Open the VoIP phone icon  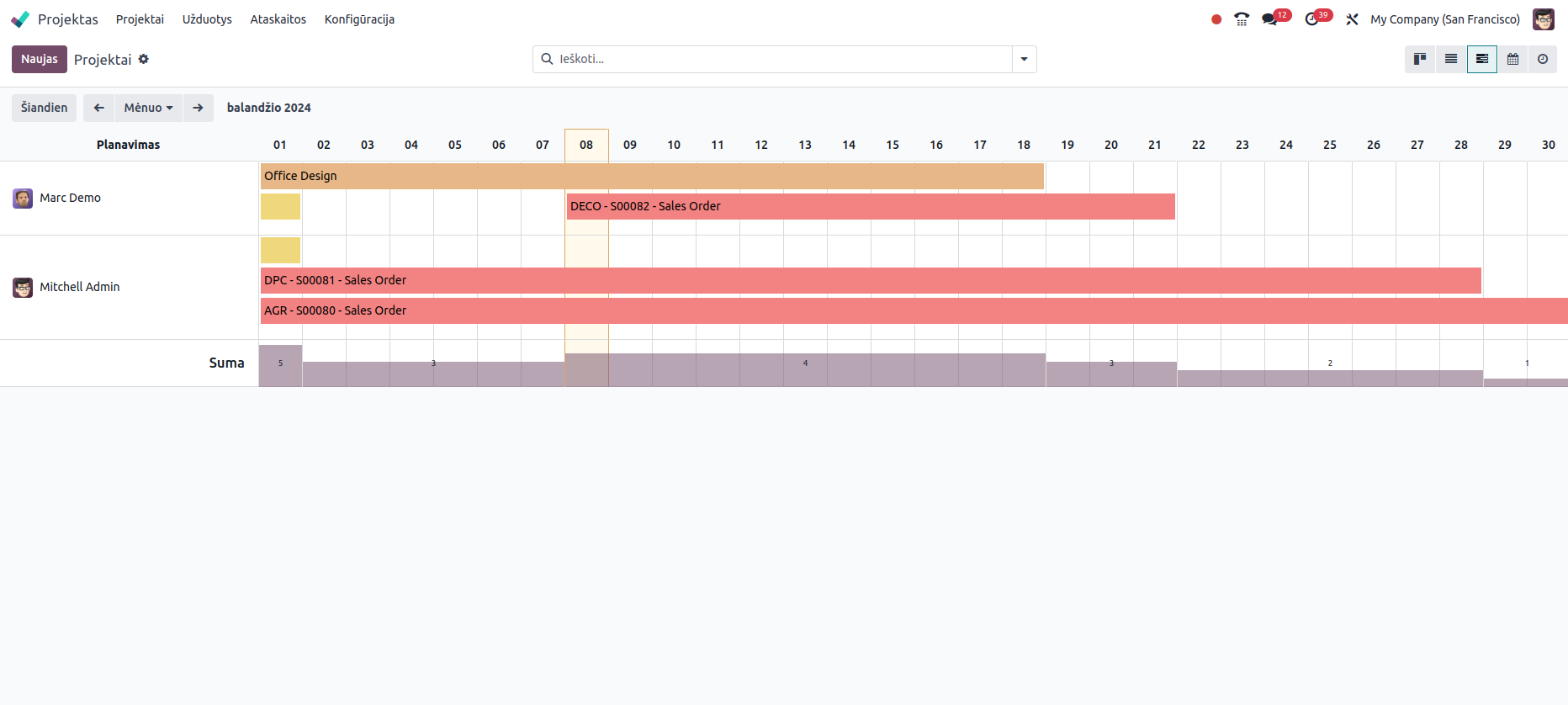[x=1242, y=19]
